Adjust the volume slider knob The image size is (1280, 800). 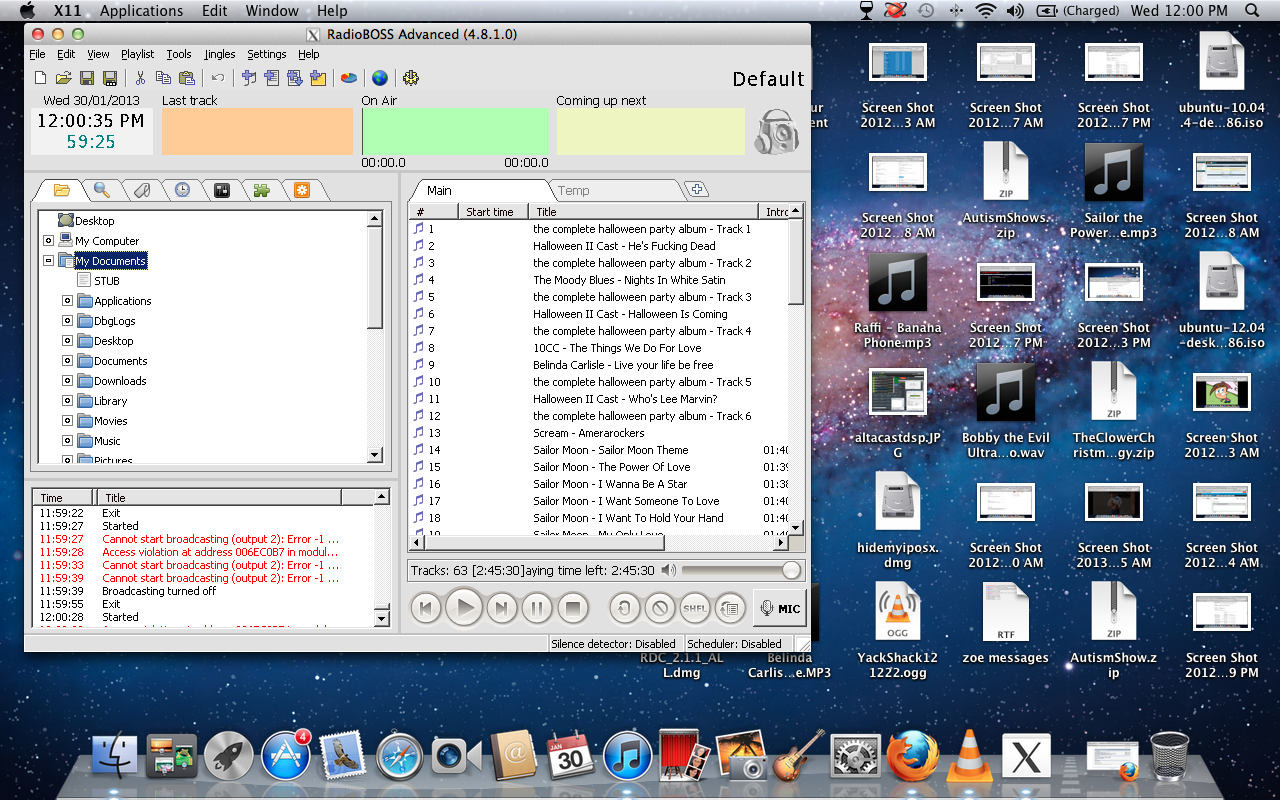pos(791,570)
